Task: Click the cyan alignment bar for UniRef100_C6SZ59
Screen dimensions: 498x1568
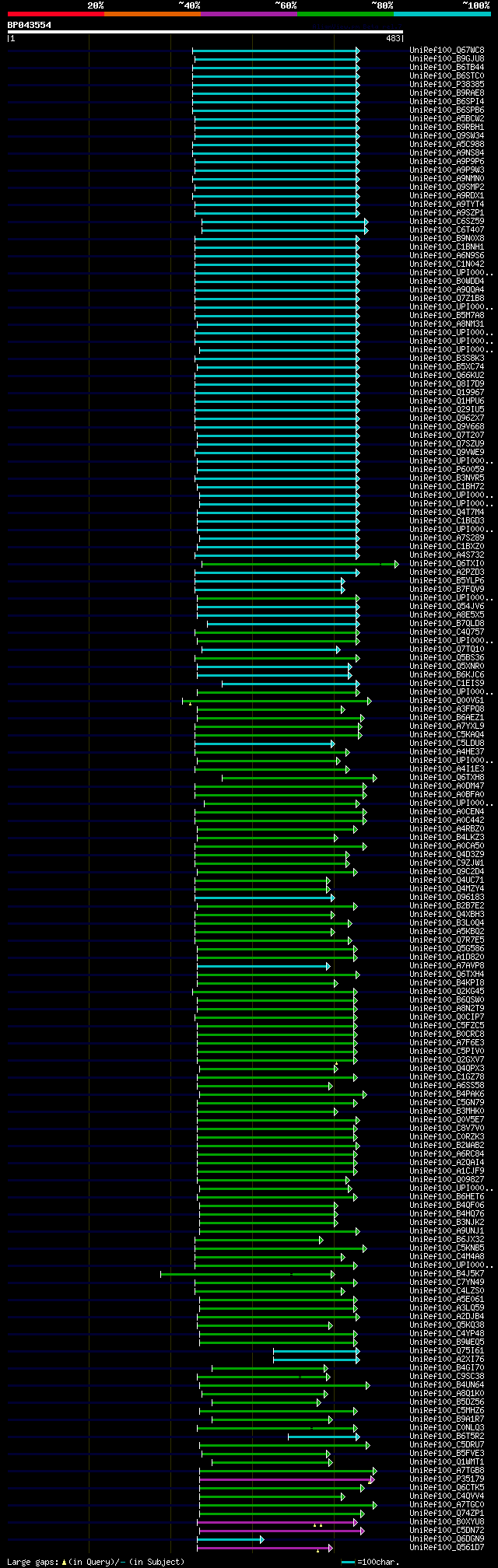Action: click(x=285, y=221)
